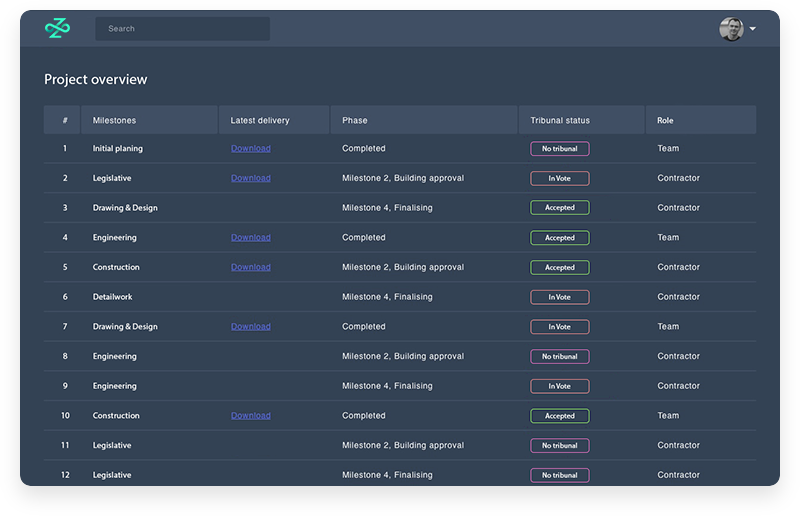Open the user avatar profile picture
This screenshot has width=800, height=516.
(x=731, y=29)
